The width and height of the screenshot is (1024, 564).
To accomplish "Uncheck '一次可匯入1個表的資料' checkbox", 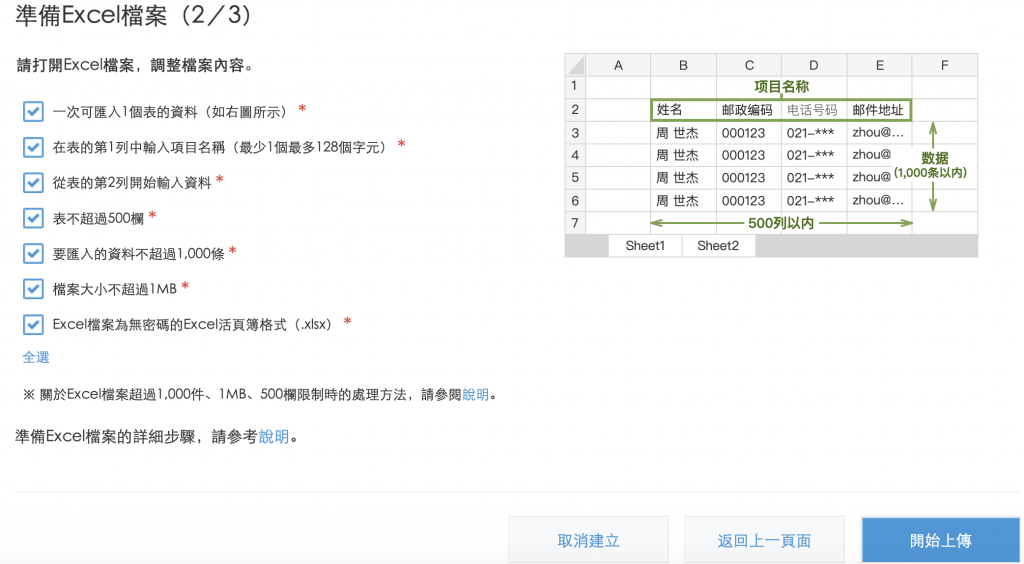I will (x=33, y=112).
